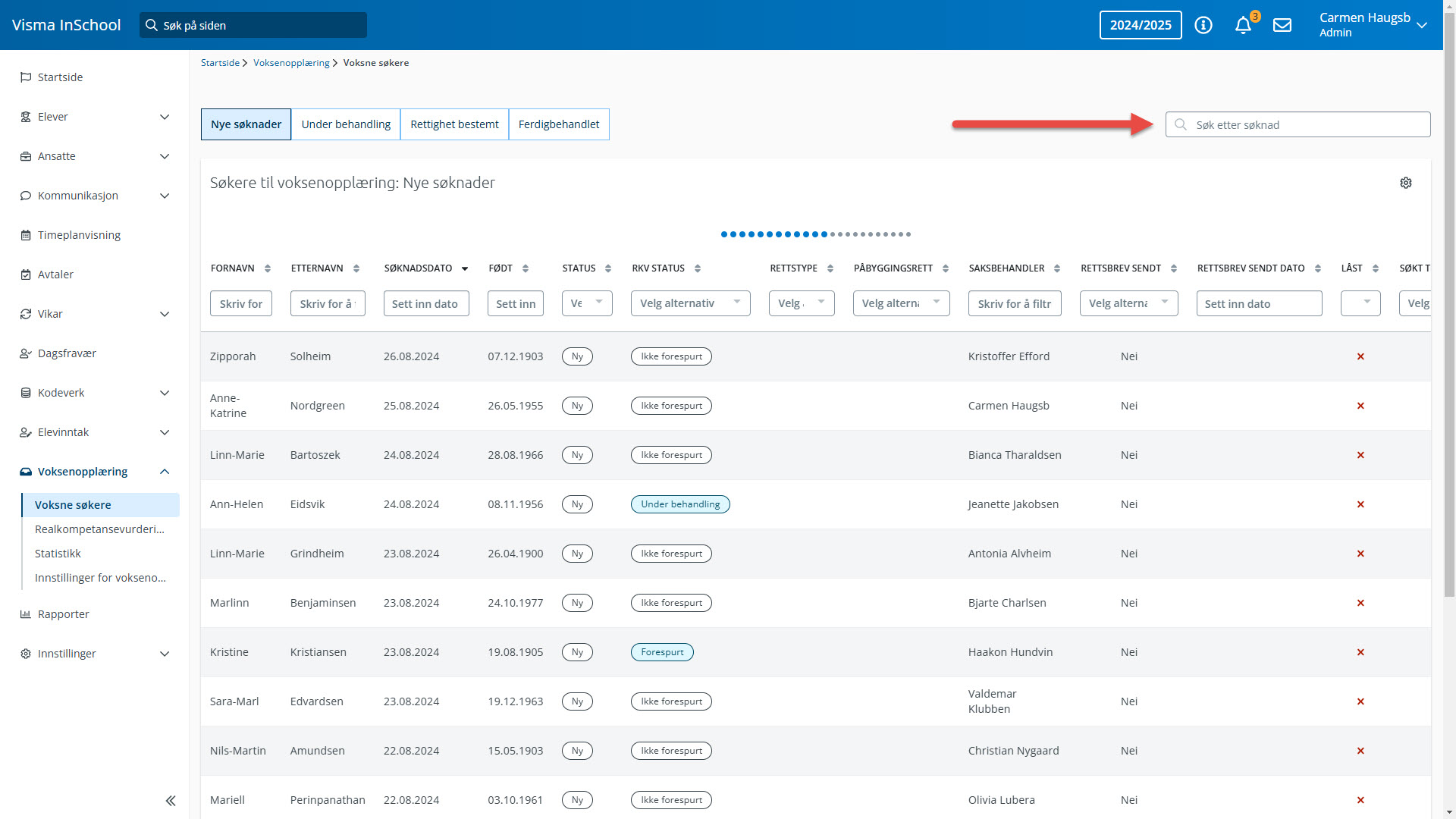This screenshot has height=819, width=1456.
Task: Sort by Født column arrows
Action: tap(526, 268)
